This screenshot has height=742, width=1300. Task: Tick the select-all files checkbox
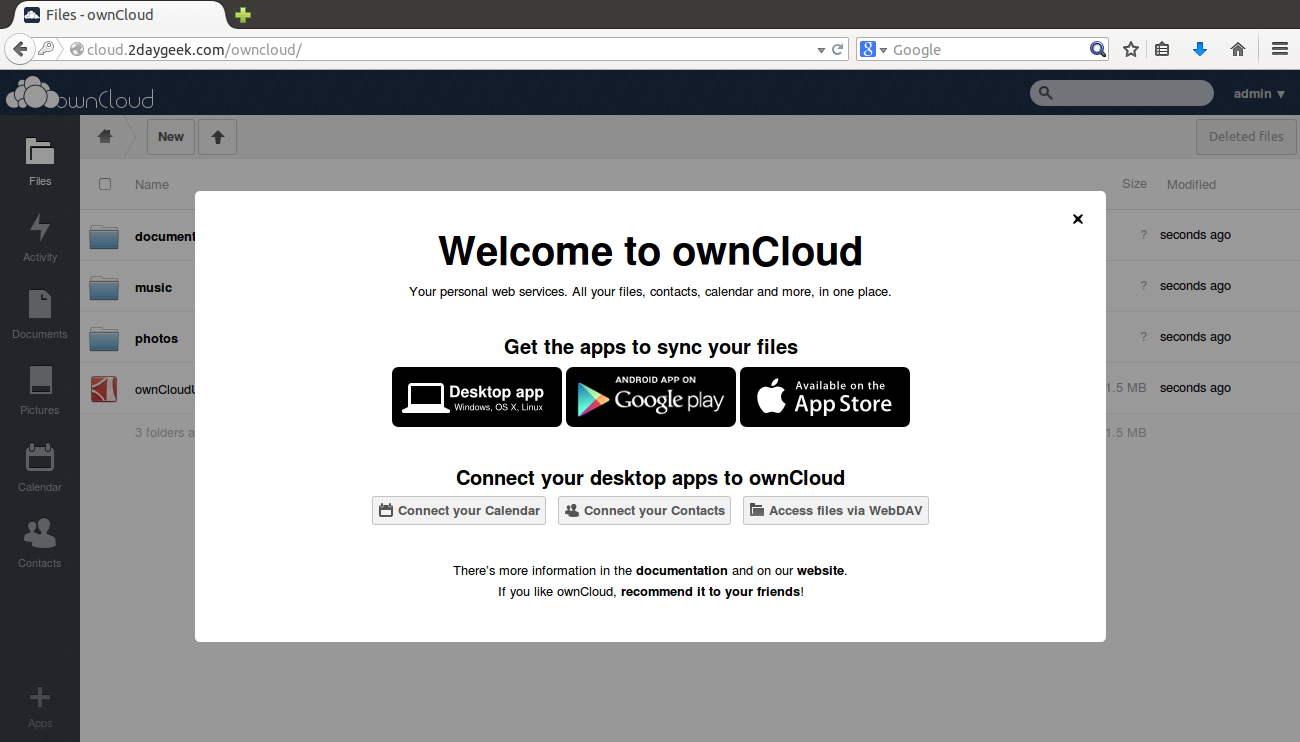pos(105,184)
